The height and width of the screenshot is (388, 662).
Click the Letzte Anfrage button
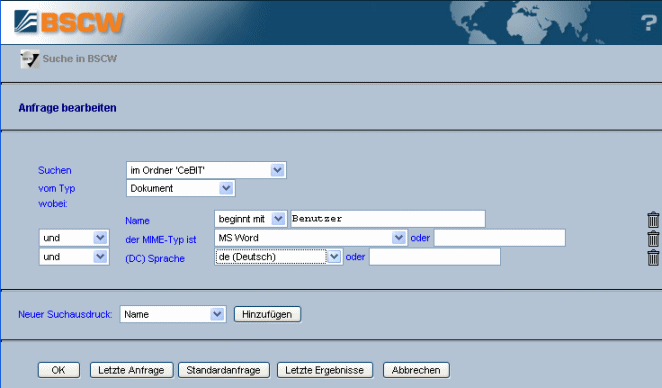131,370
